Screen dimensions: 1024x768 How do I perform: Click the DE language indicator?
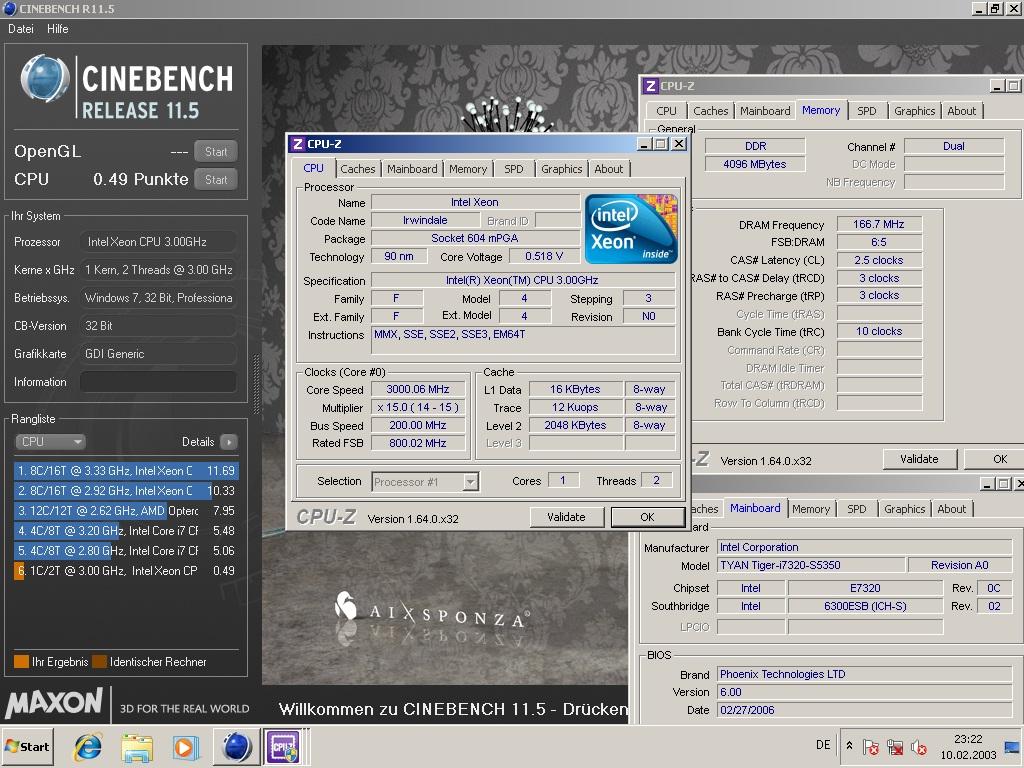tap(823, 745)
